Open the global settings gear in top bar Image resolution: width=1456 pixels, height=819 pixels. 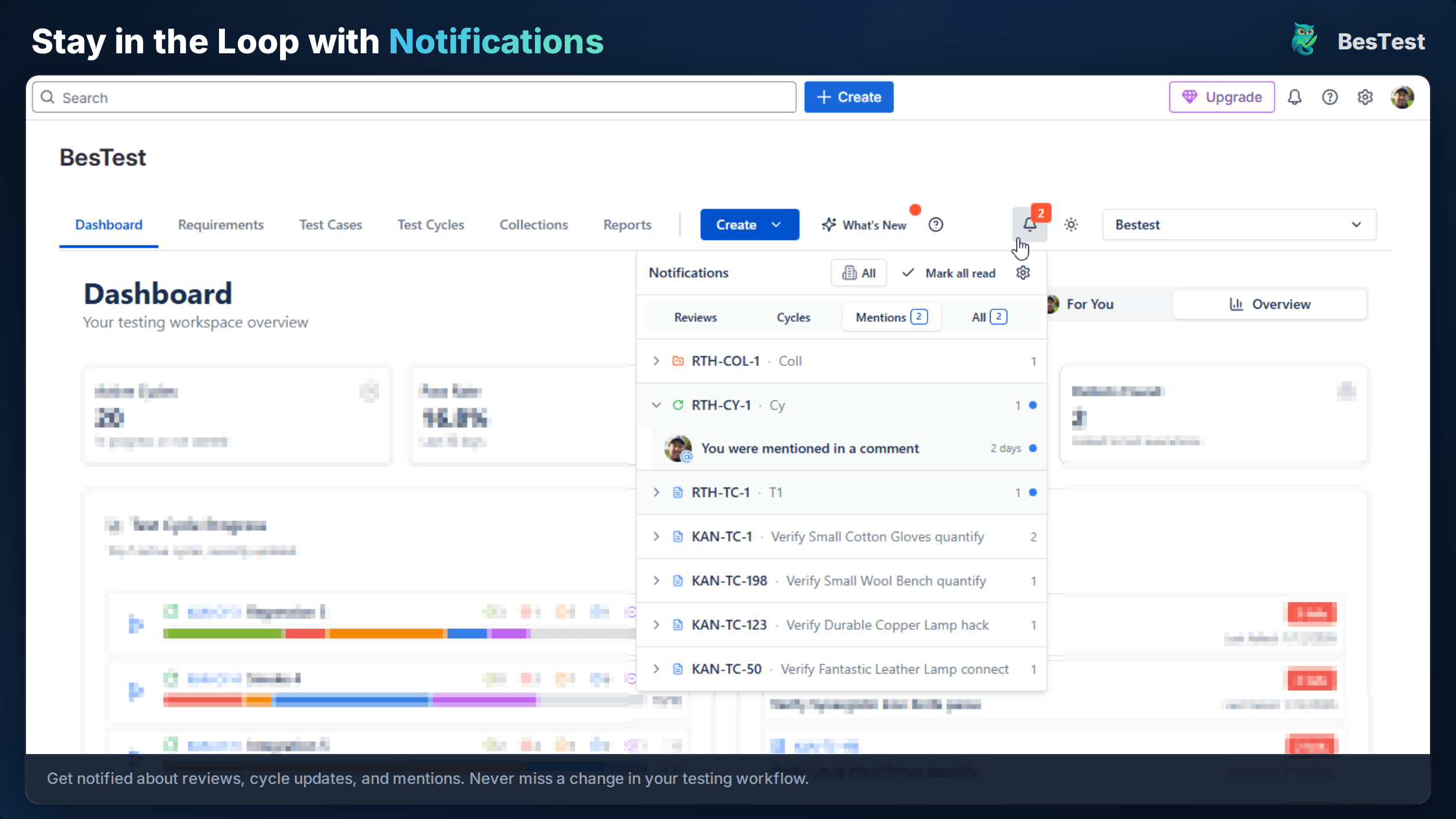pyautogui.click(x=1365, y=96)
